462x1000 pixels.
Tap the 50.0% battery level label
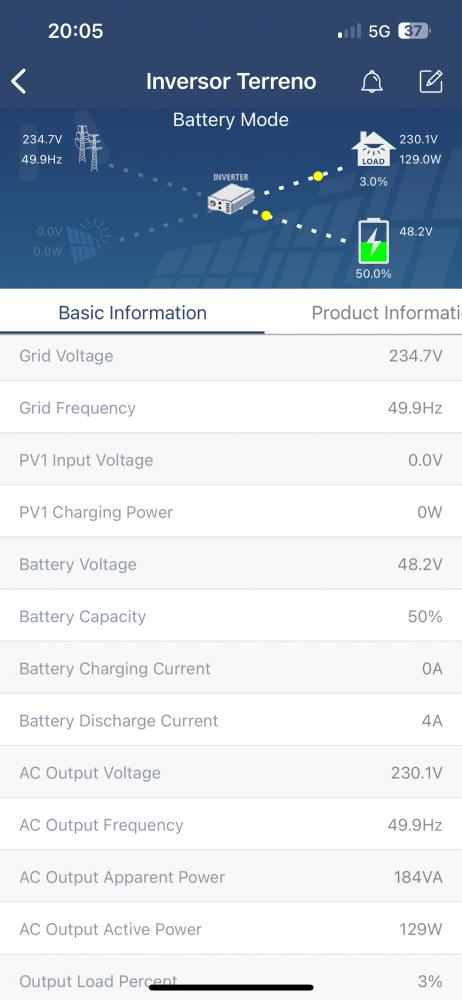tap(374, 274)
